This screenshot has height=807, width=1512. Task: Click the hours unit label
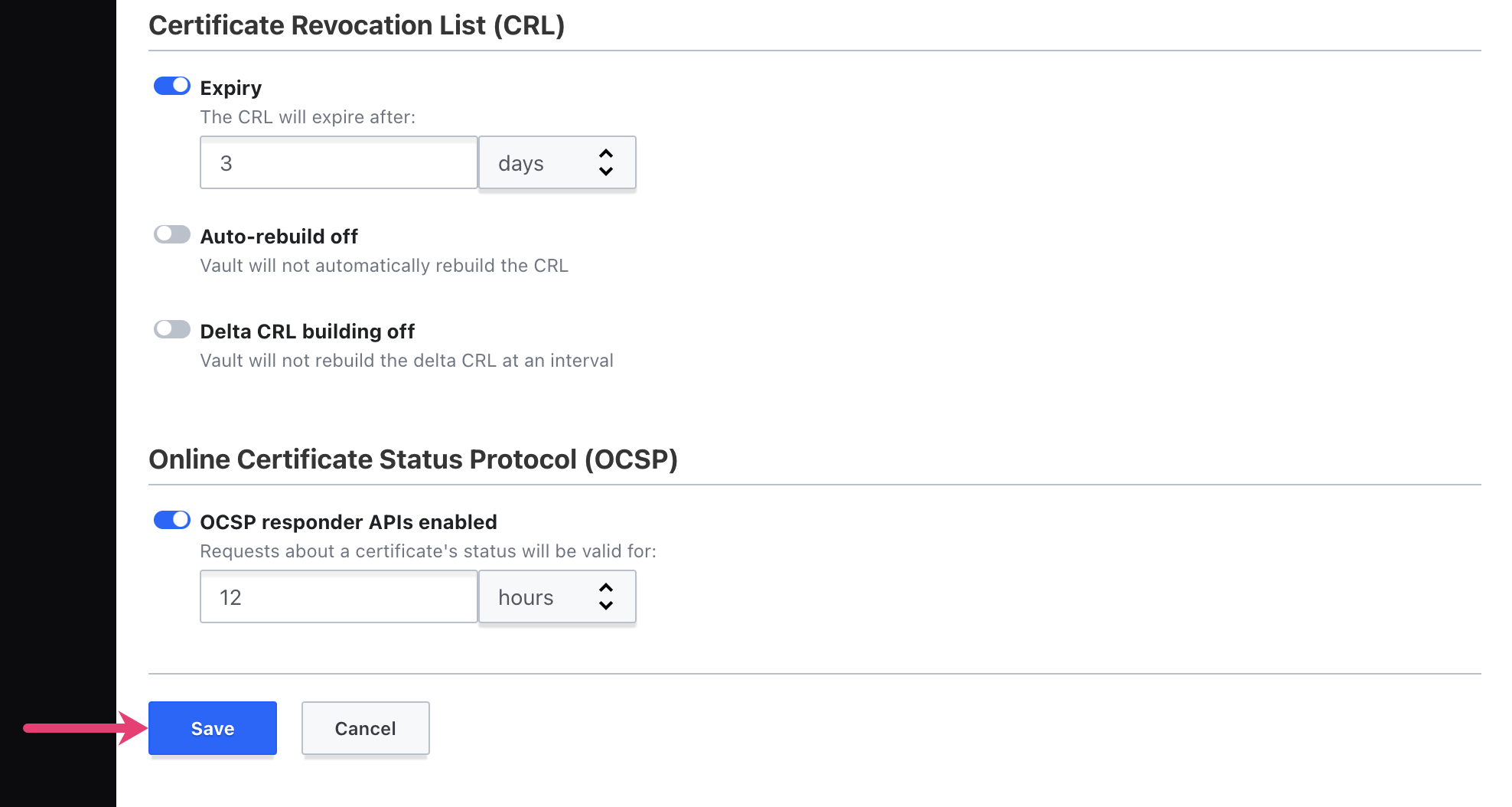(525, 596)
